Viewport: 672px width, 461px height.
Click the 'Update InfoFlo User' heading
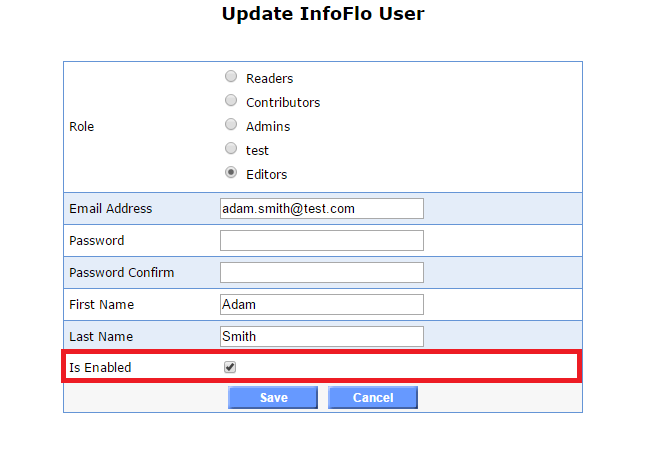(323, 14)
